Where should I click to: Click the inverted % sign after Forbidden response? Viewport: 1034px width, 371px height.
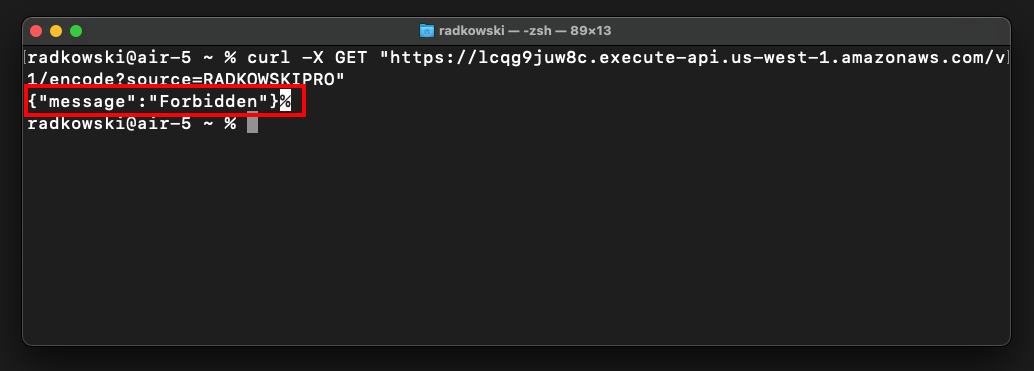(285, 101)
